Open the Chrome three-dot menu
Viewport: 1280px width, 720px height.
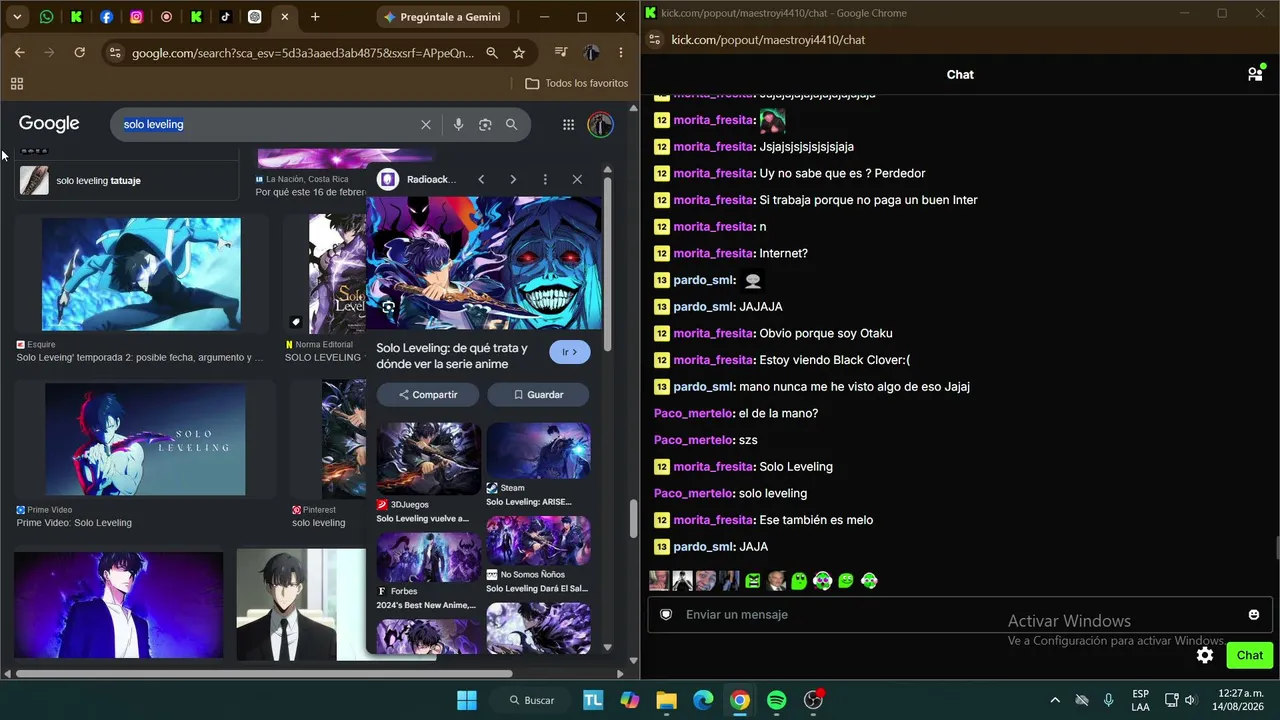(621, 53)
